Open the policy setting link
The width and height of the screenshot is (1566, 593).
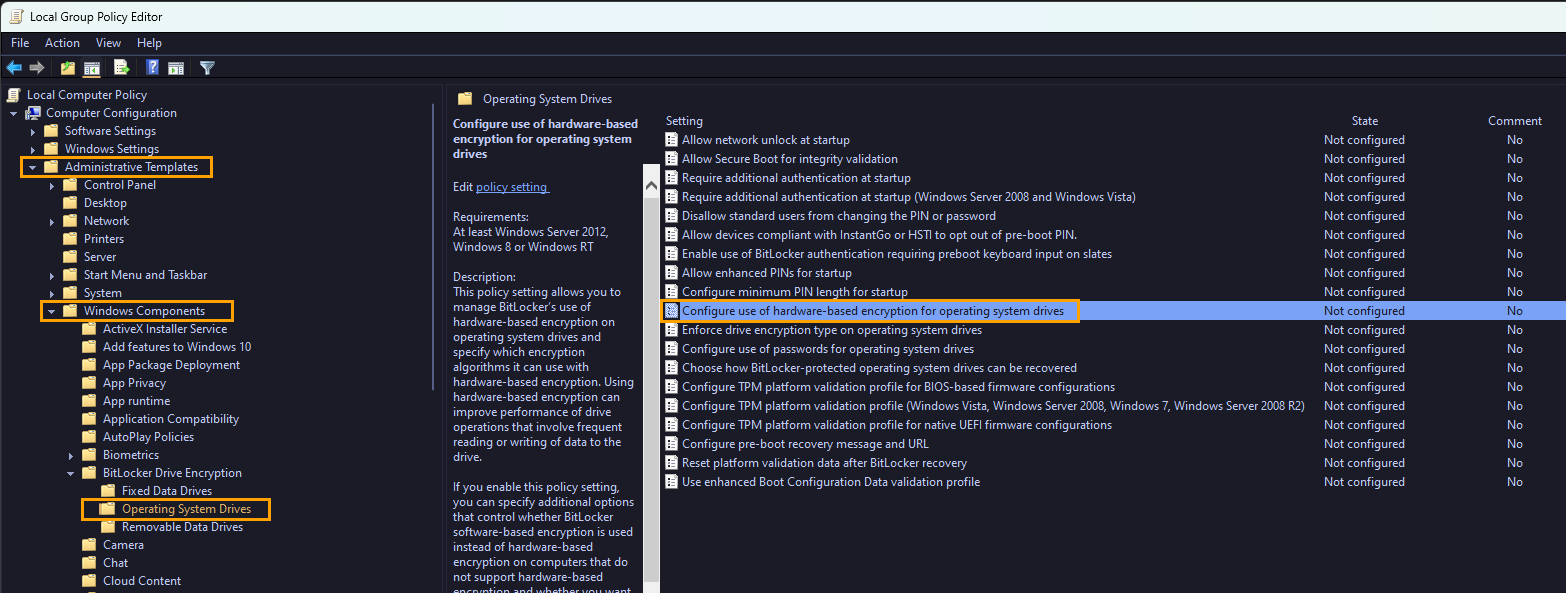(x=512, y=187)
